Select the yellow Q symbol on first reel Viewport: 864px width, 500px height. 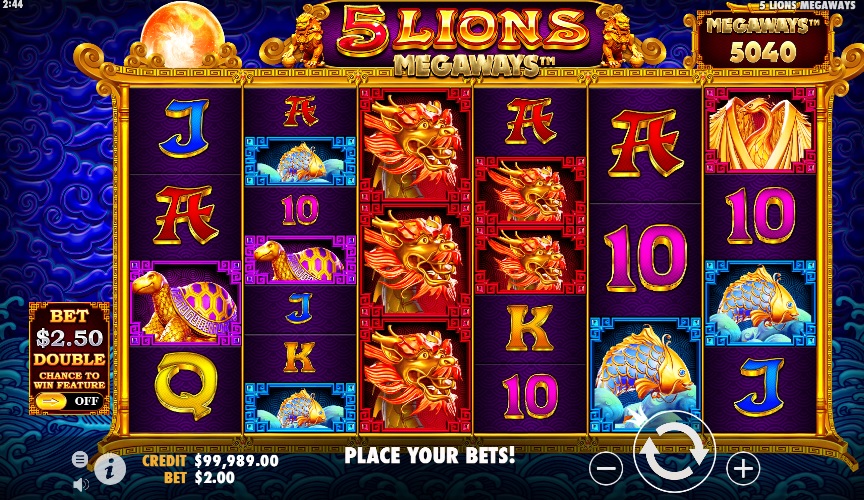pyautogui.click(x=186, y=389)
